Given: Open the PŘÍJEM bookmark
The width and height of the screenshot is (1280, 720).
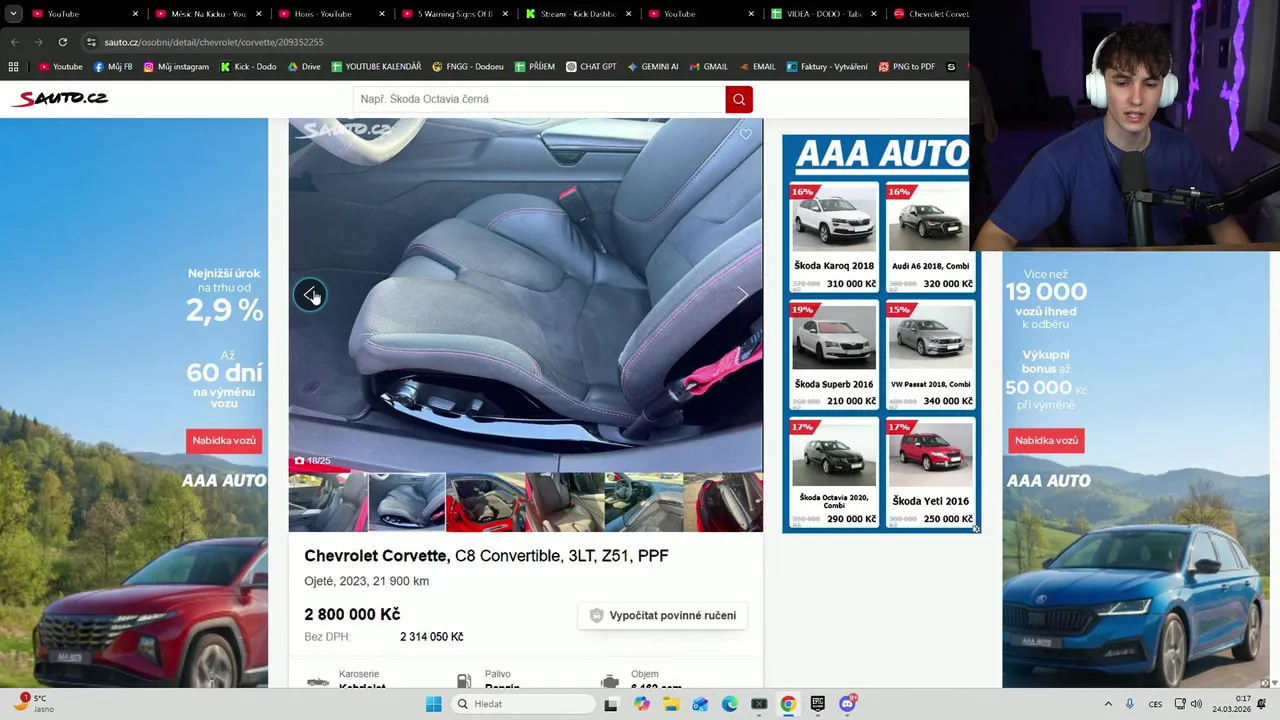Looking at the screenshot, I should pyautogui.click(x=535, y=67).
